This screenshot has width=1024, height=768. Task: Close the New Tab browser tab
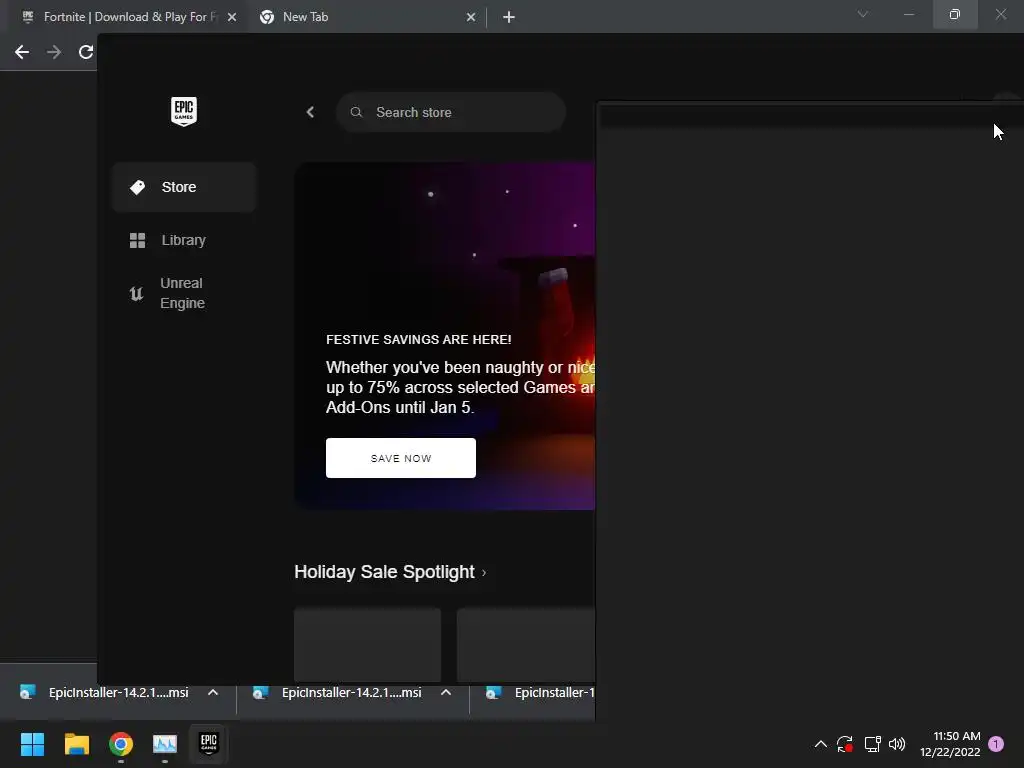[x=471, y=18]
